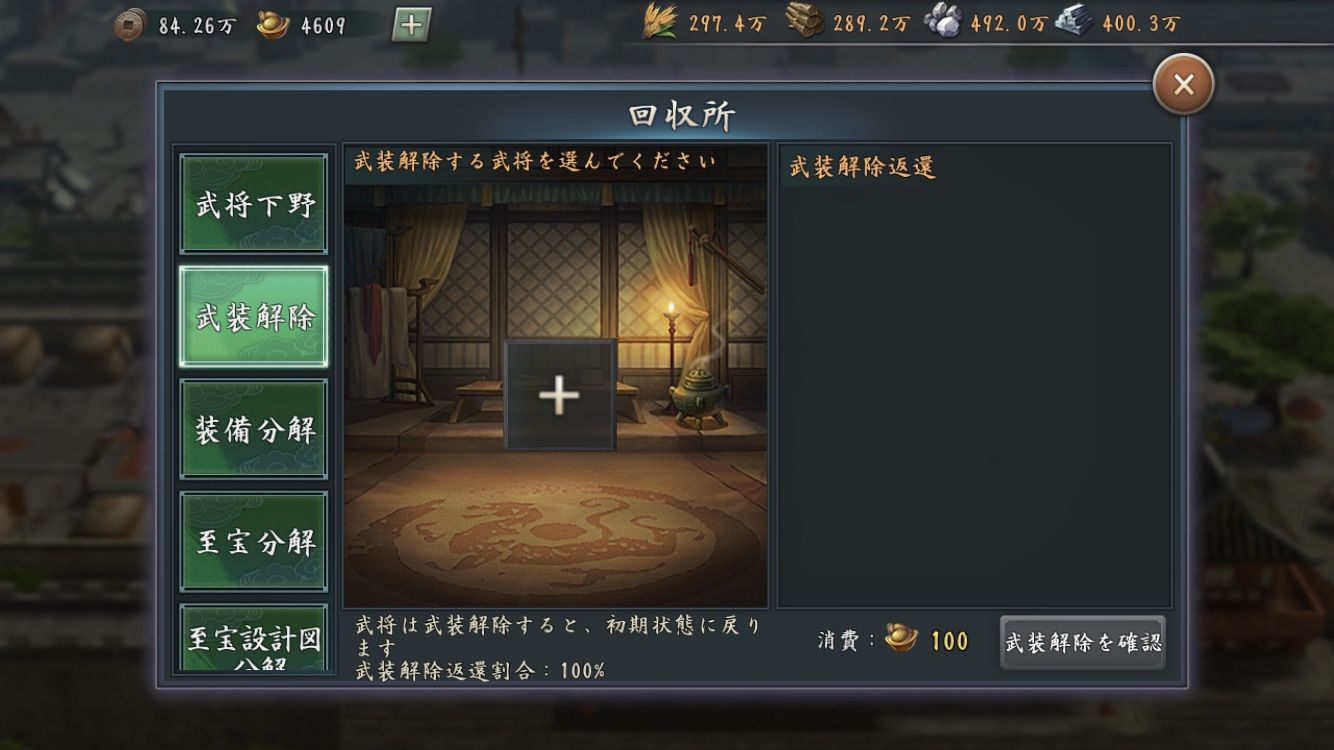Click the 武装解除返還 panel header
Viewport: 1334px width, 750px height.
862,166
